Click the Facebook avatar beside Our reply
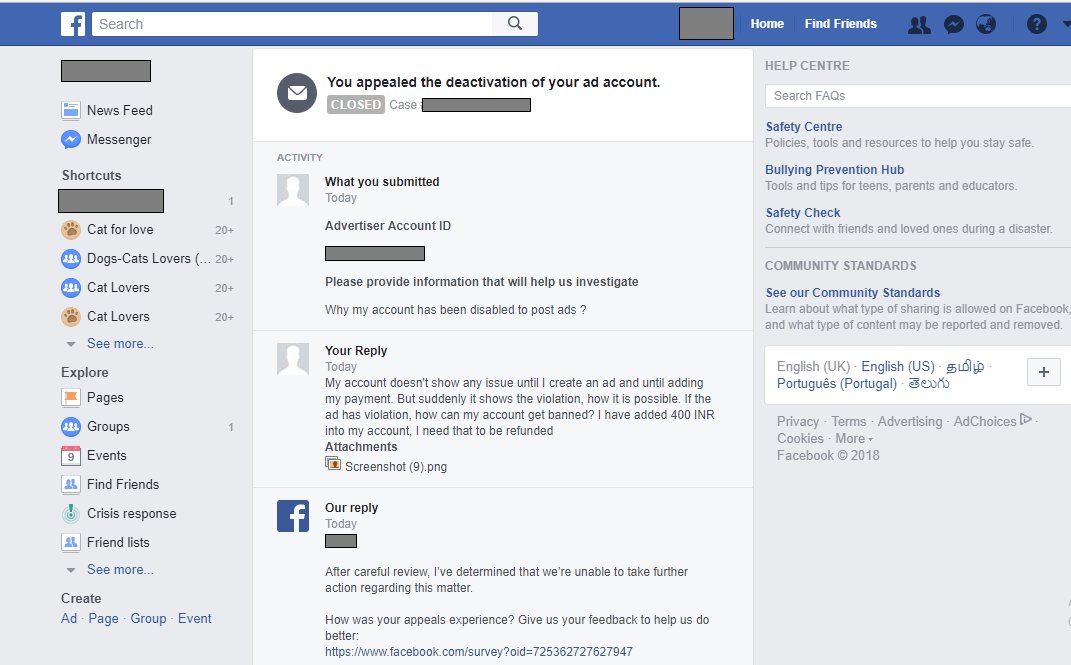1071x665 pixels. [293, 516]
